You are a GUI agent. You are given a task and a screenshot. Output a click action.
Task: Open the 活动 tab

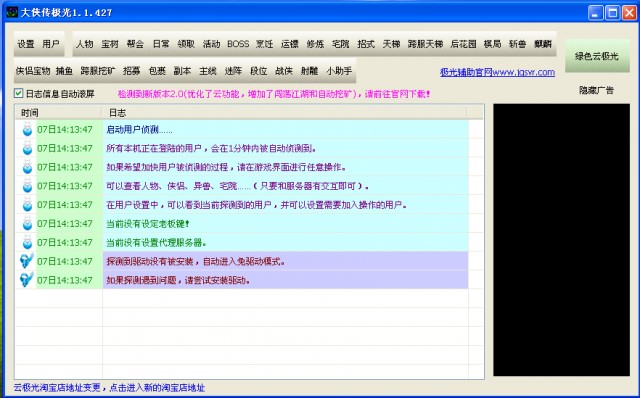(x=211, y=44)
